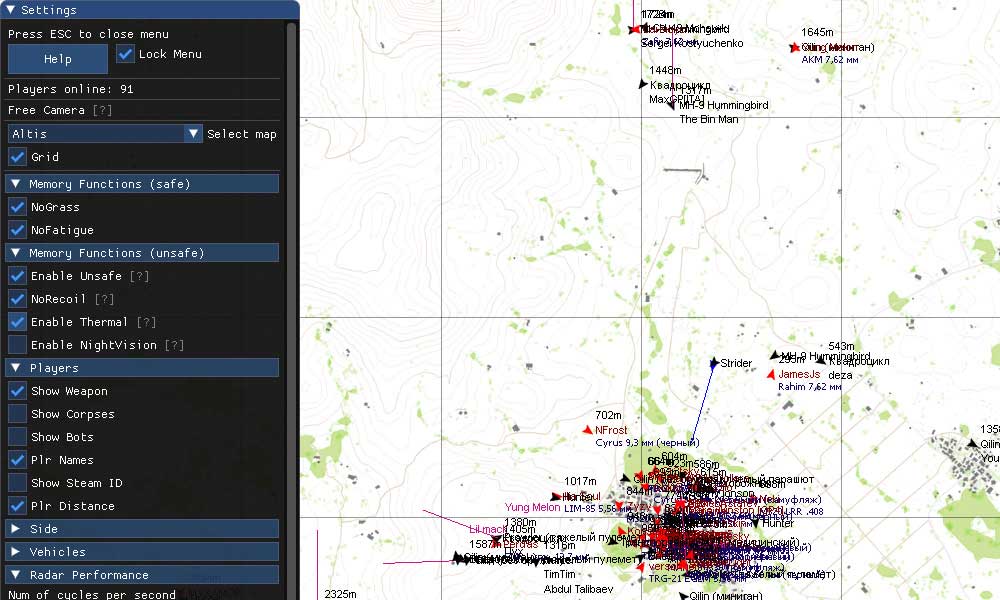
Task: Uncheck the NoGrass option
Action: point(17,207)
